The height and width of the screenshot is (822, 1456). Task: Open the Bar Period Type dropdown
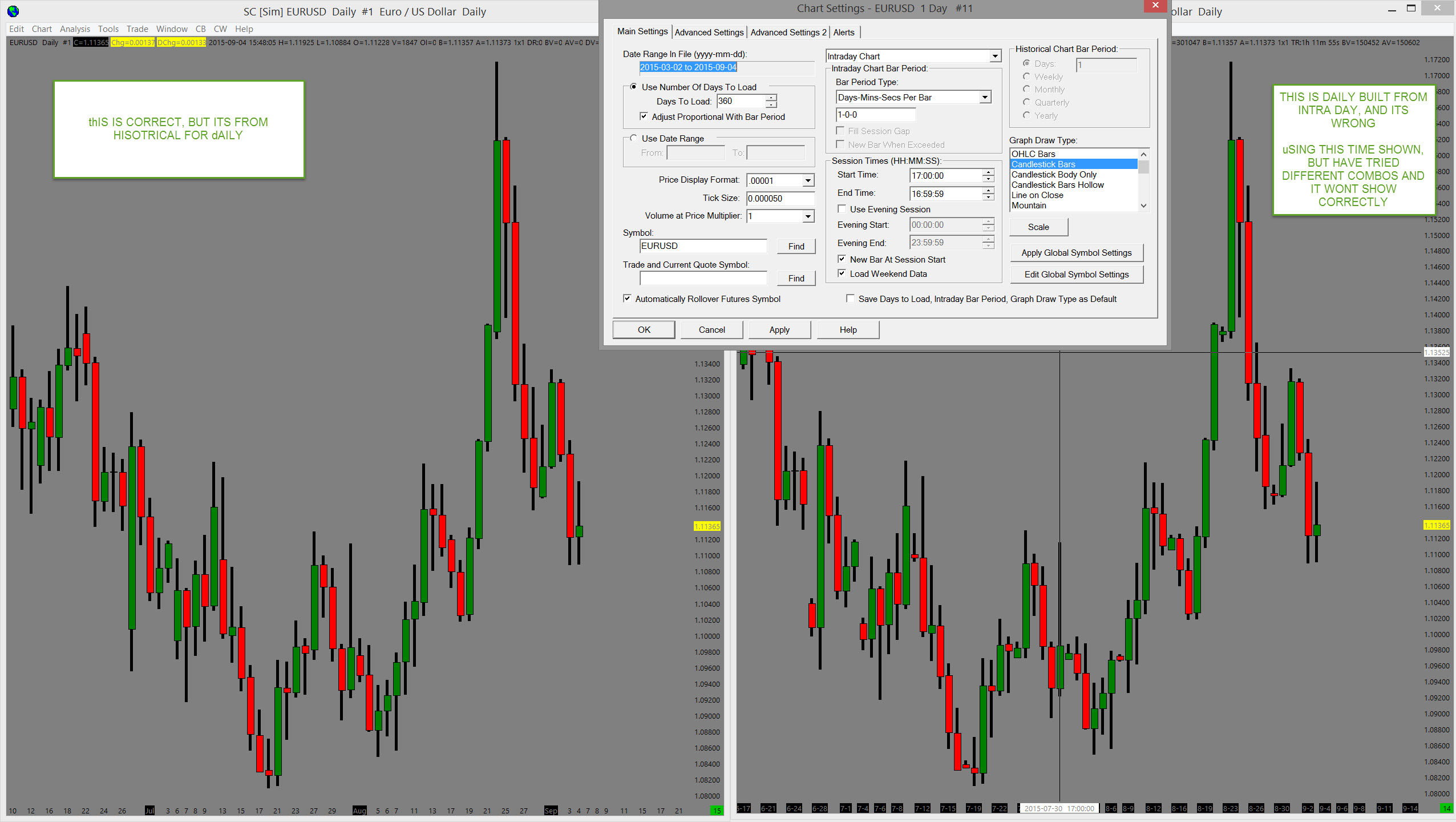click(985, 98)
